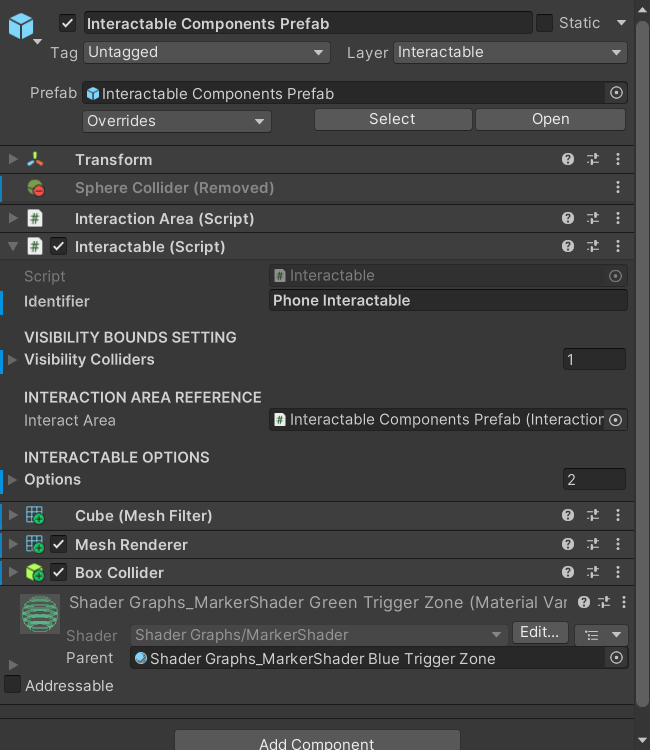Click the Transform axes icon

(35, 159)
